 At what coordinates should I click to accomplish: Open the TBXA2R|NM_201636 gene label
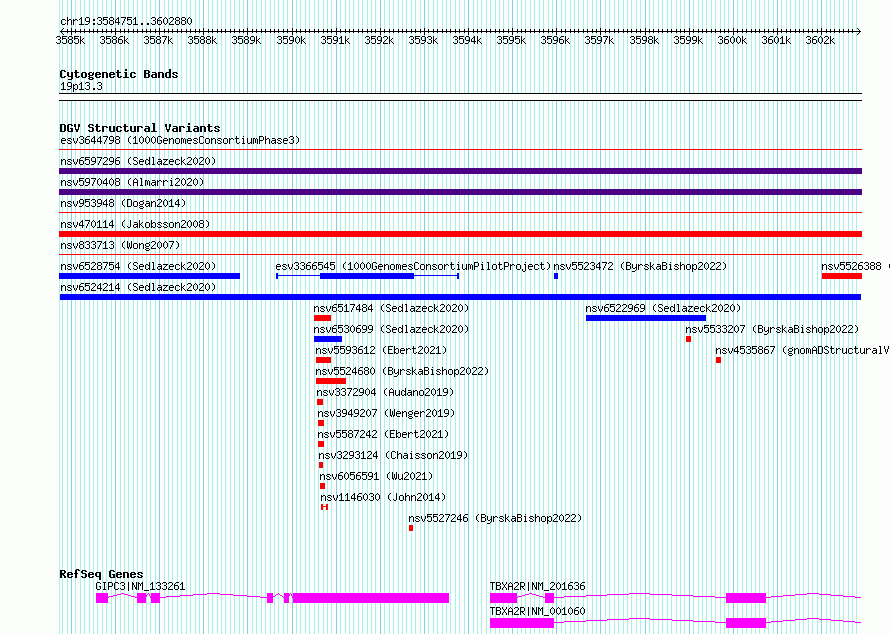click(538, 586)
